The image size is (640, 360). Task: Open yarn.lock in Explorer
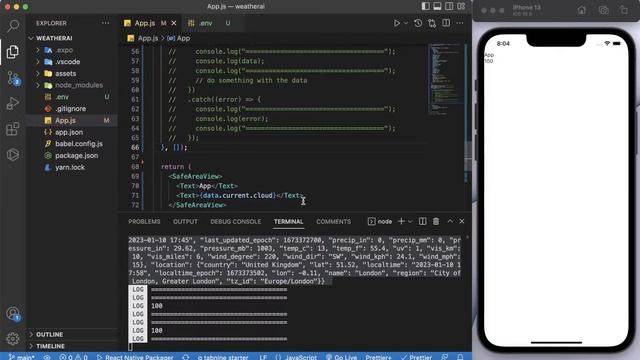click(70, 167)
